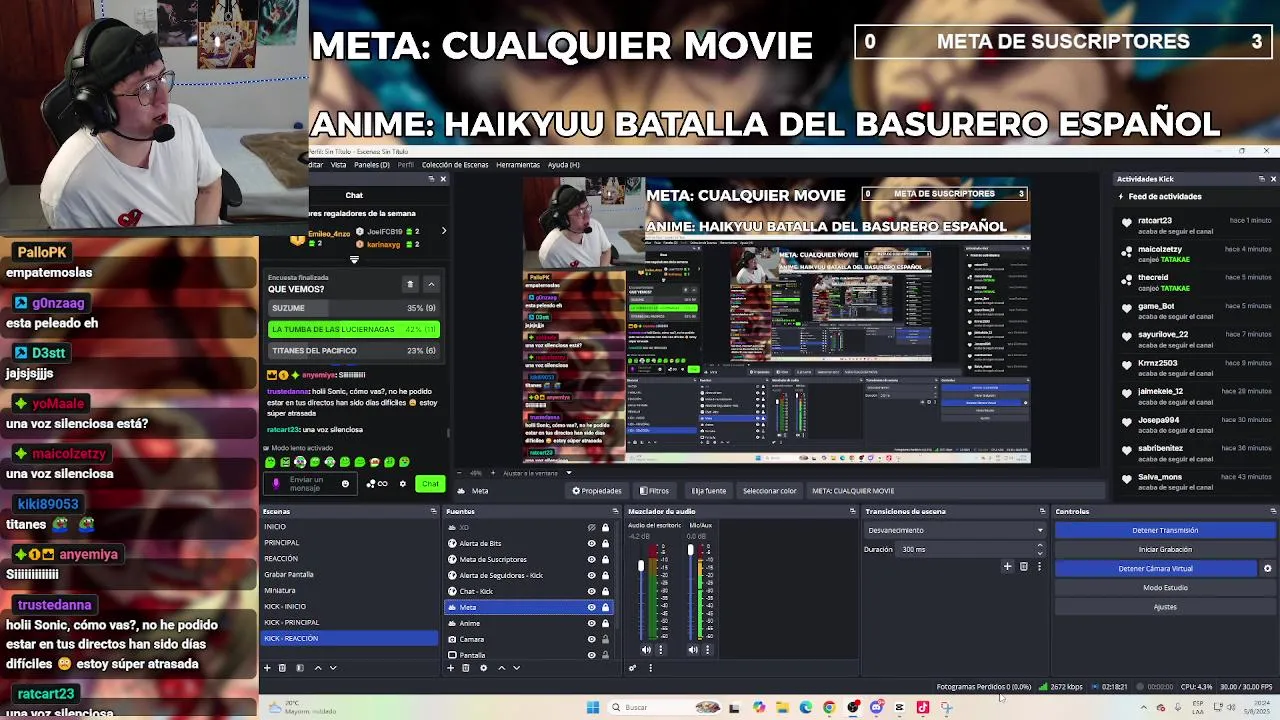Toggle visibility of Alerta de Bits source
Viewport: 1280px width, 720px height.
pos(591,543)
